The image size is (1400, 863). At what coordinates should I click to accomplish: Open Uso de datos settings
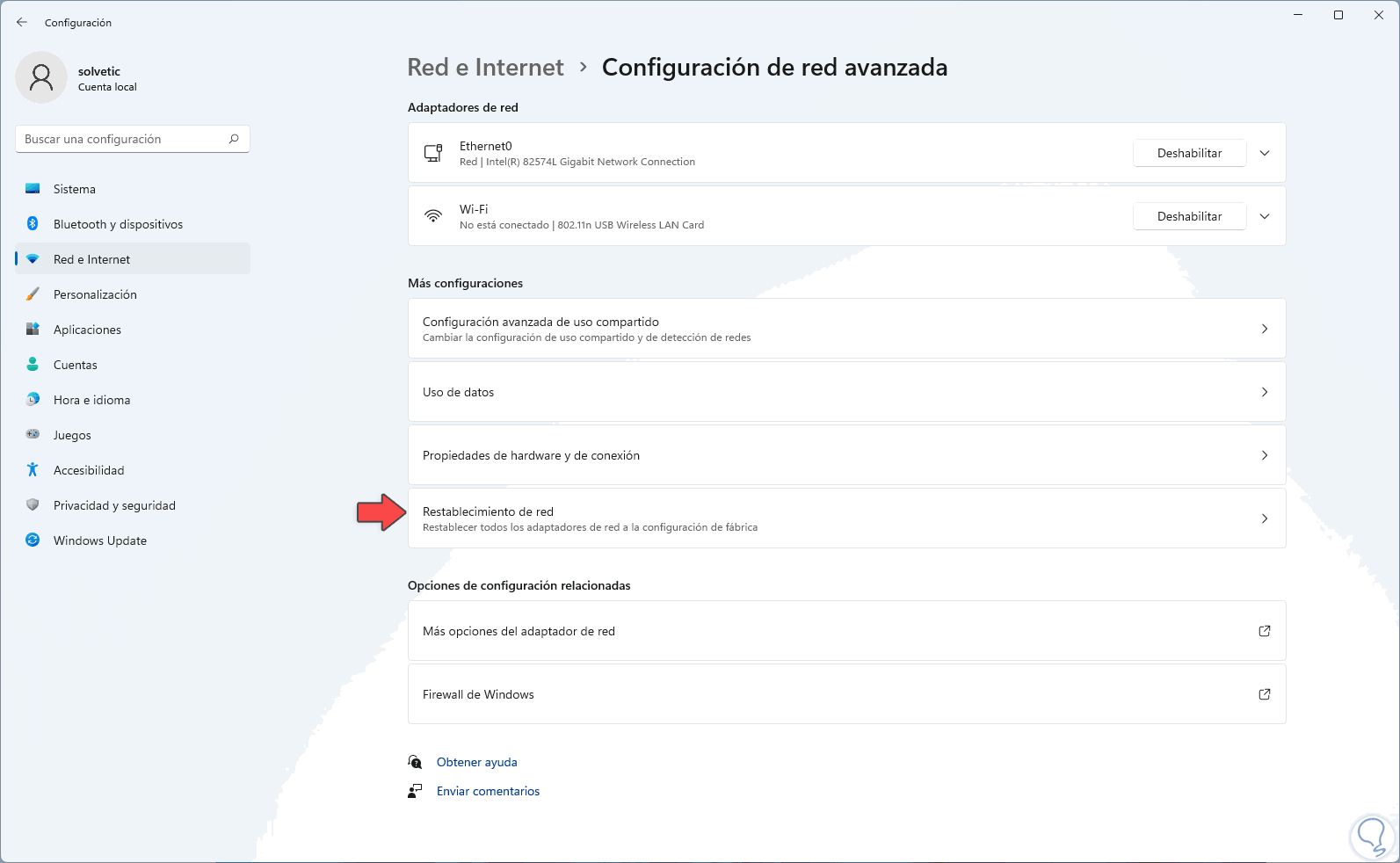point(846,392)
